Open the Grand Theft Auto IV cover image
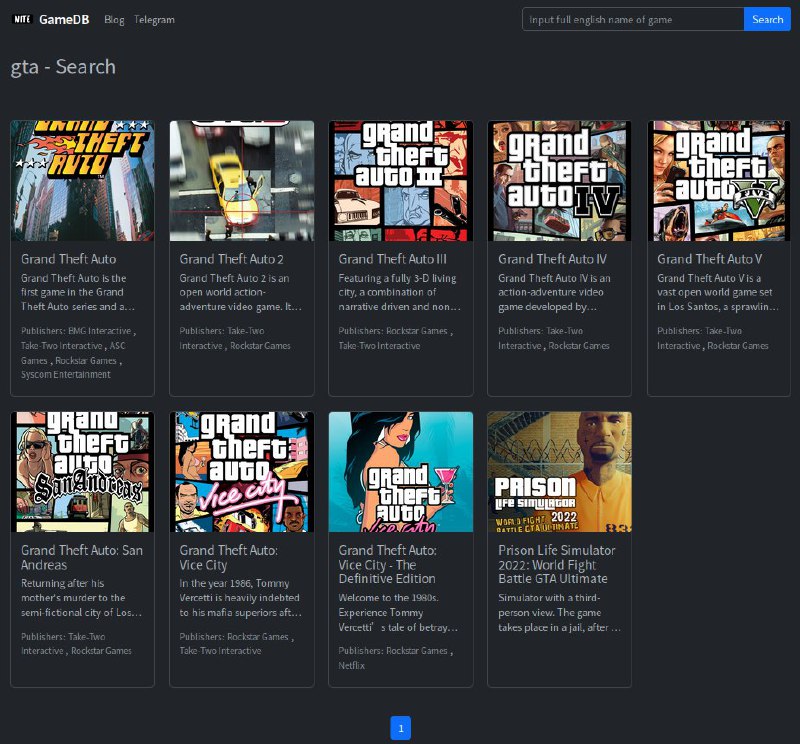Screen dimensions: 800x744 pos(560,181)
